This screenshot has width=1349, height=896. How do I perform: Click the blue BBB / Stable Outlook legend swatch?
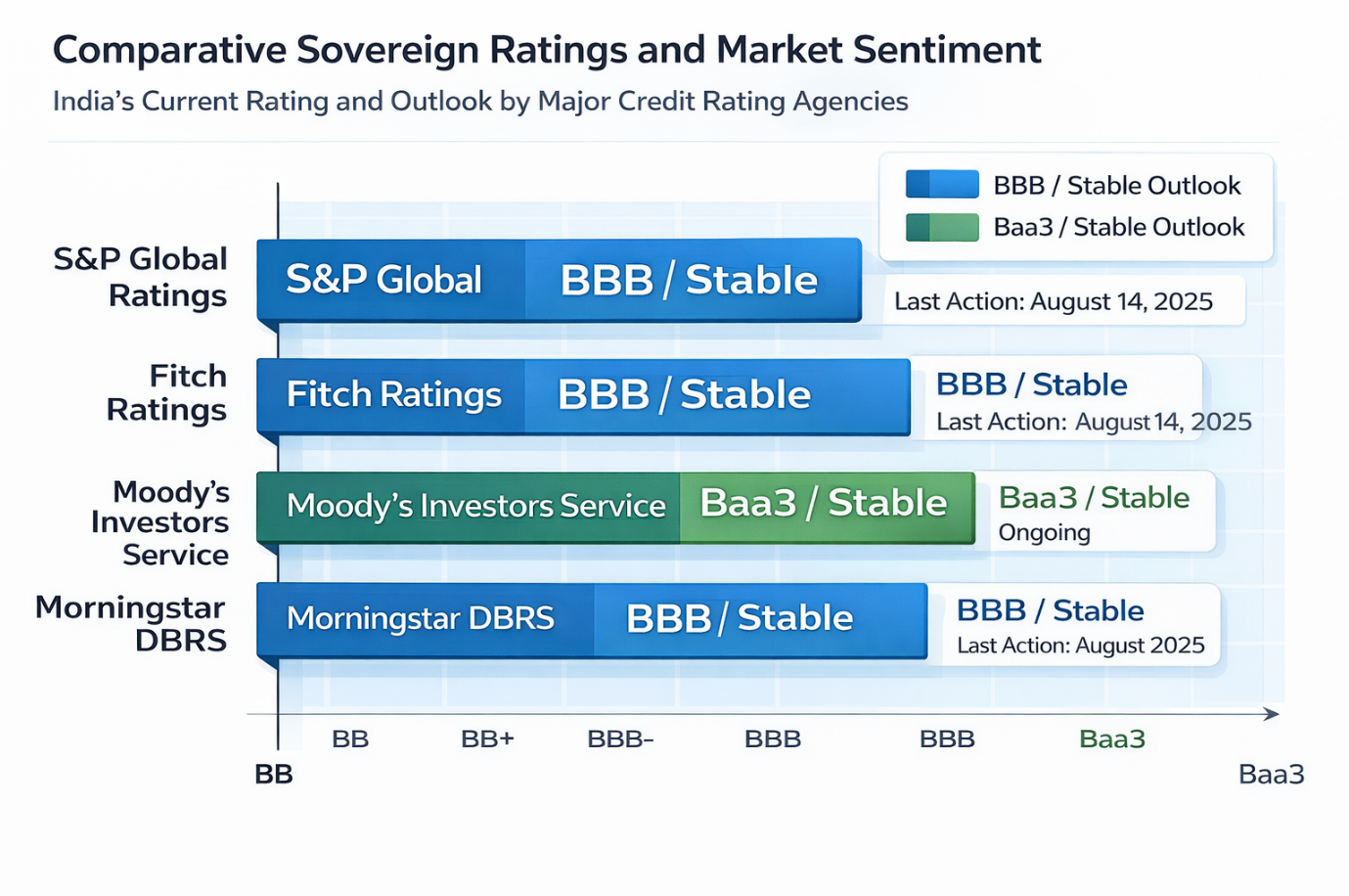[x=942, y=184]
